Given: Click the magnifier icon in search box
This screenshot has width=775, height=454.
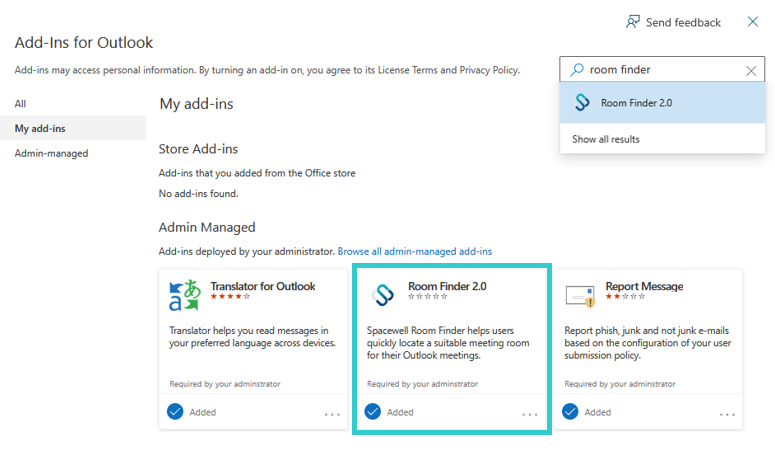Looking at the screenshot, I should tap(576, 70).
